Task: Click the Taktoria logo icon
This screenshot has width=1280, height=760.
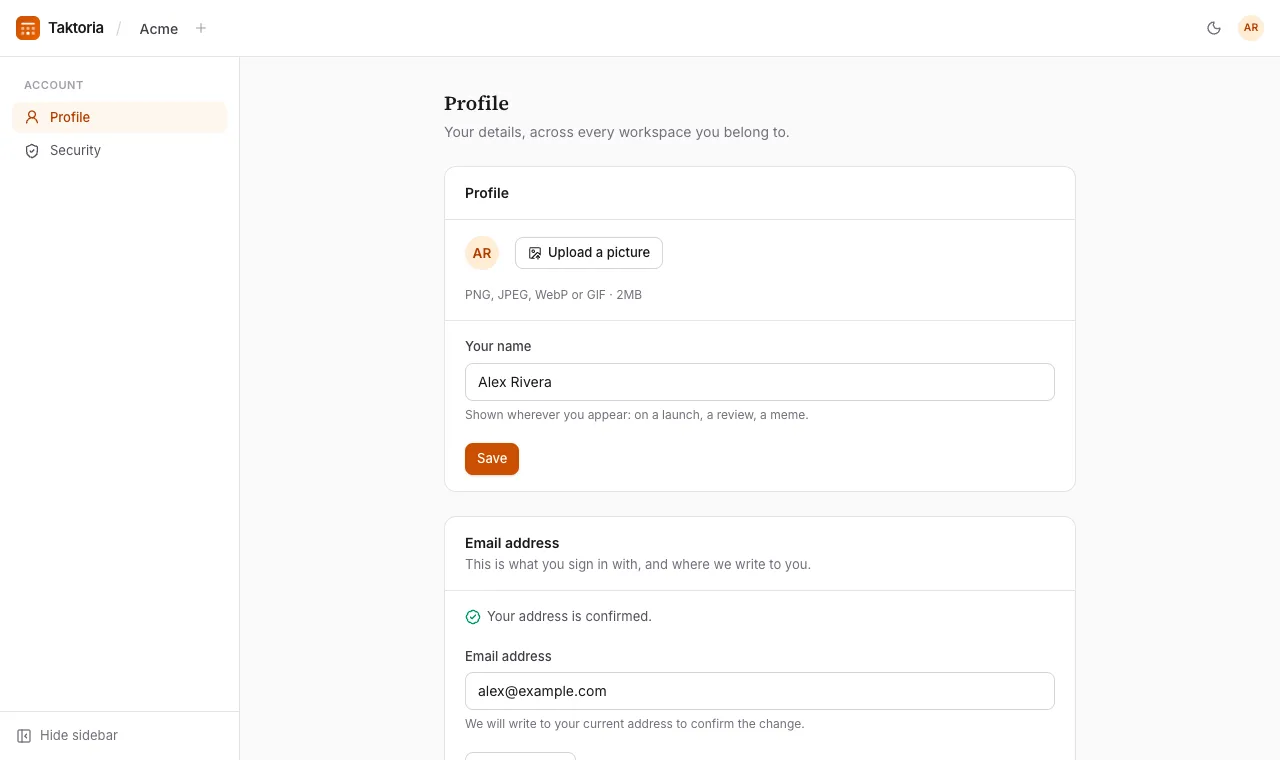Action: coord(28,28)
